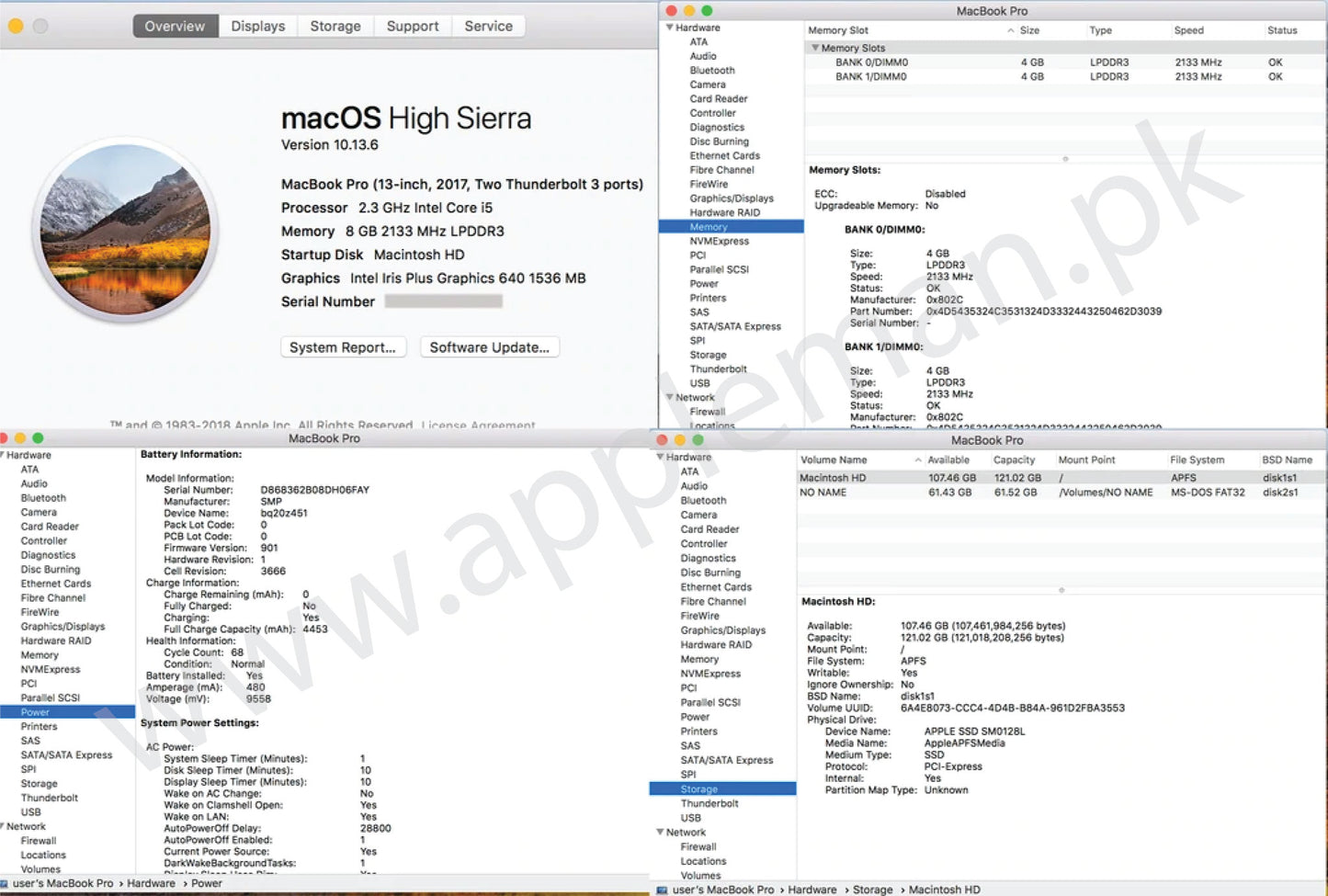Viewport: 1328px width, 896px height.
Task: Select Fibre Channel in the Macintosh HD storage window sidebar
Action: [713, 602]
